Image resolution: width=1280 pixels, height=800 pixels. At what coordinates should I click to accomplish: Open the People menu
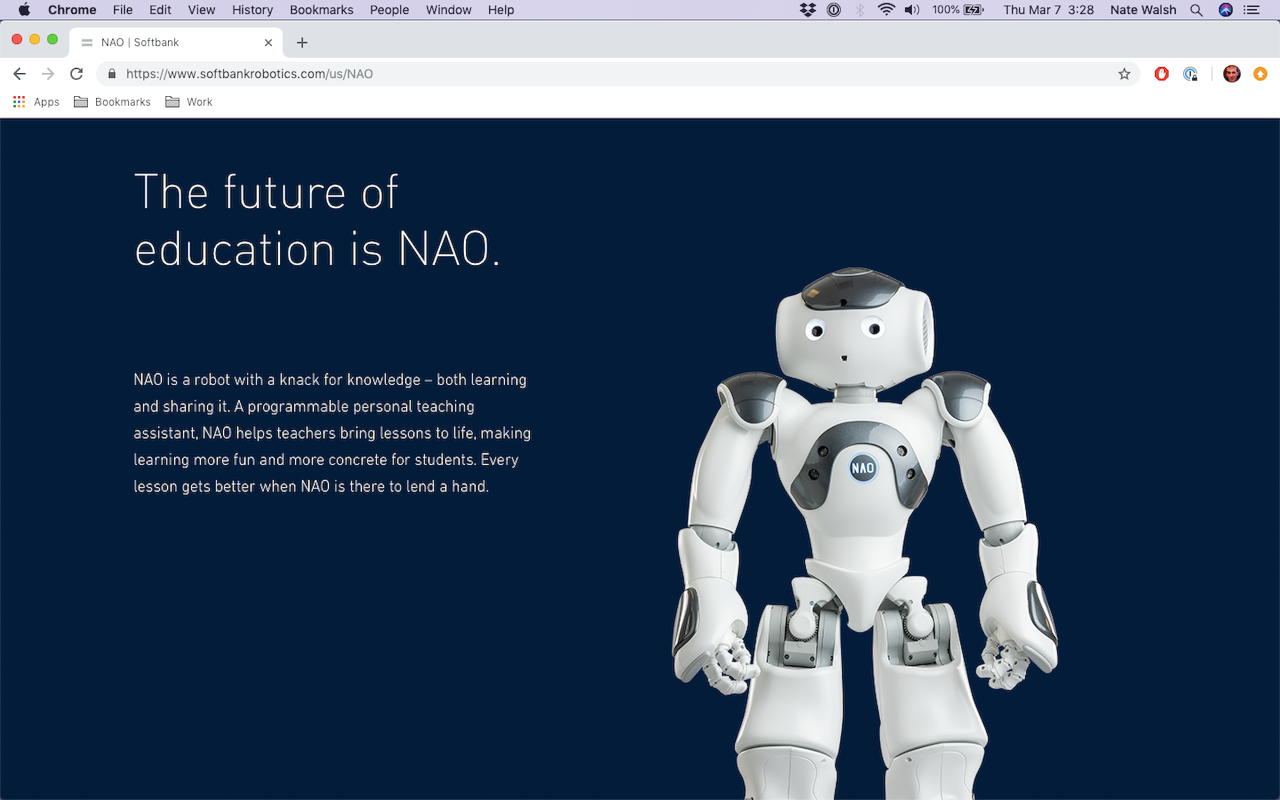click(389, 10)
